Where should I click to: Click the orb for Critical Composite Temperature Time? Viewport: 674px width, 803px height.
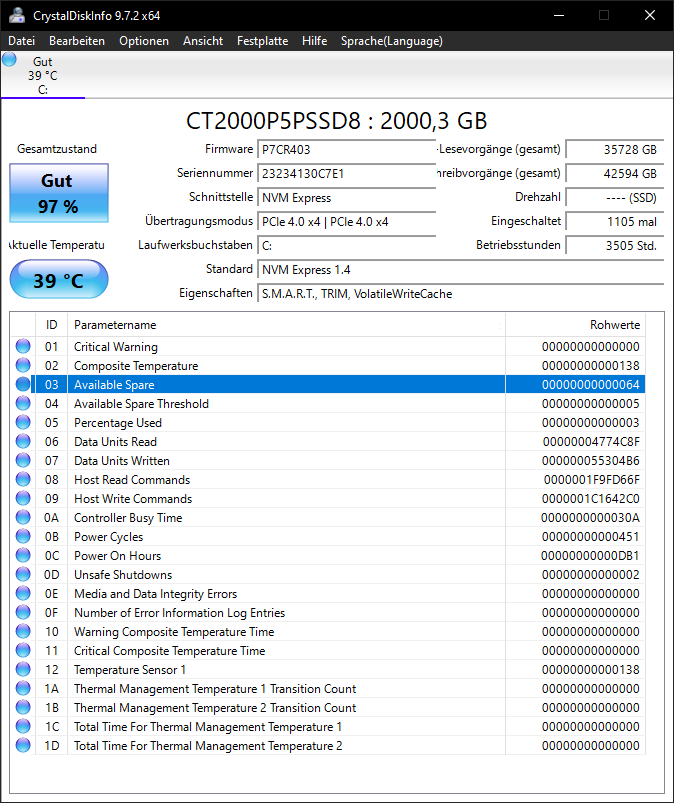click(x=23, y=650)
